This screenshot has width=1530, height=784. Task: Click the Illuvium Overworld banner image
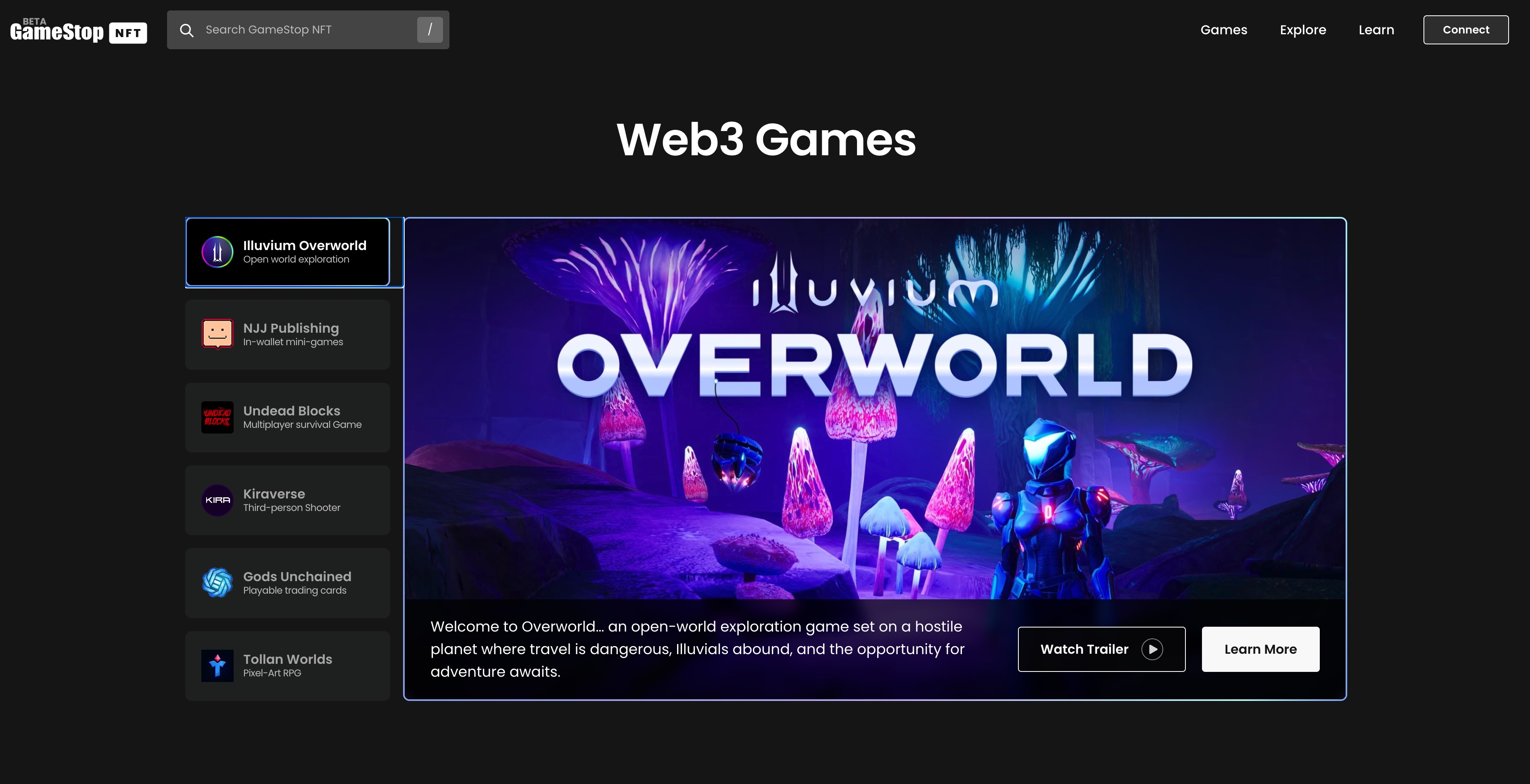coord(875,409)
